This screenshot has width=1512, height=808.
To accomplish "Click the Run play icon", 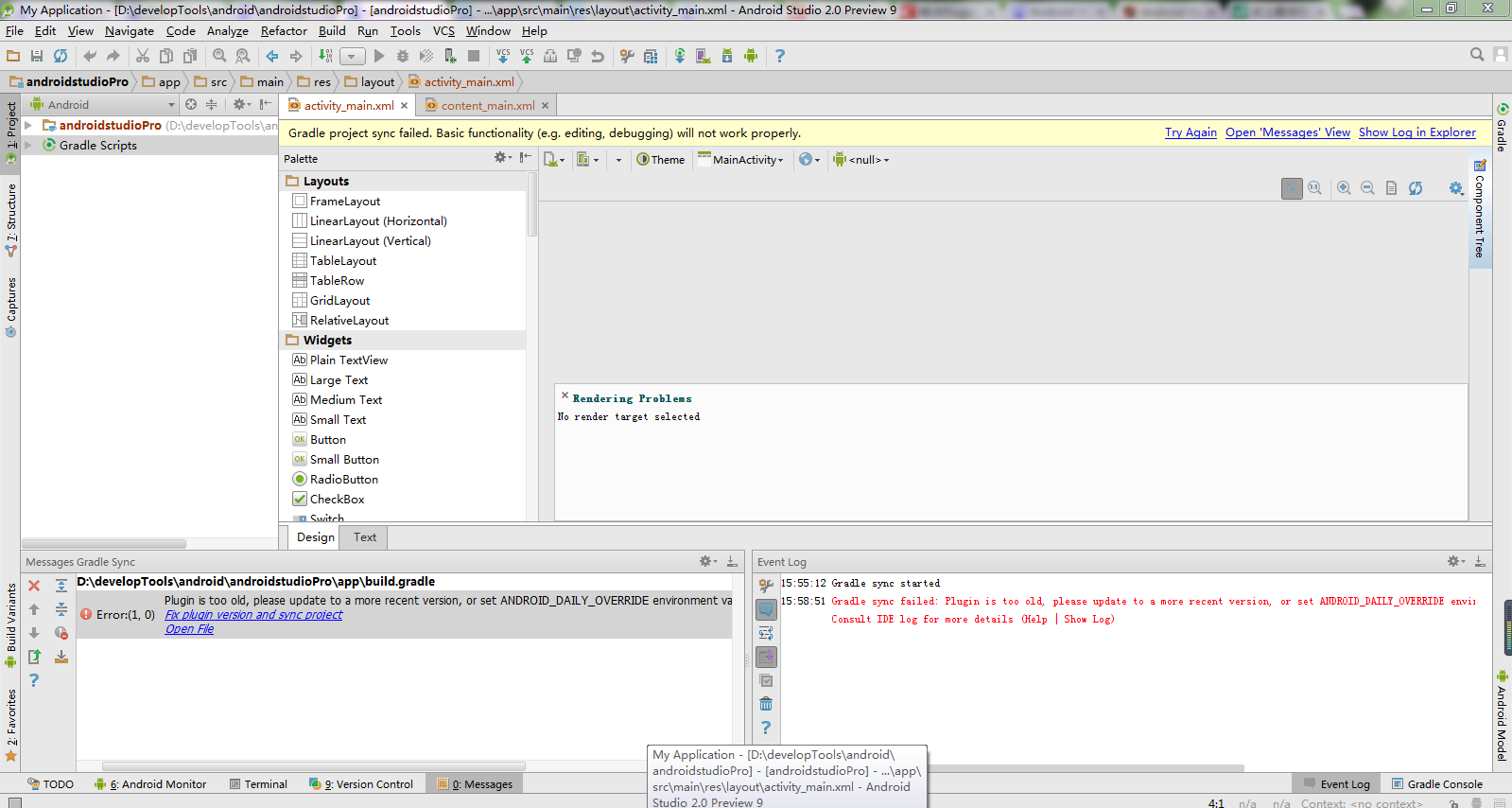I will pyautogui.click(x=379, y=56).
